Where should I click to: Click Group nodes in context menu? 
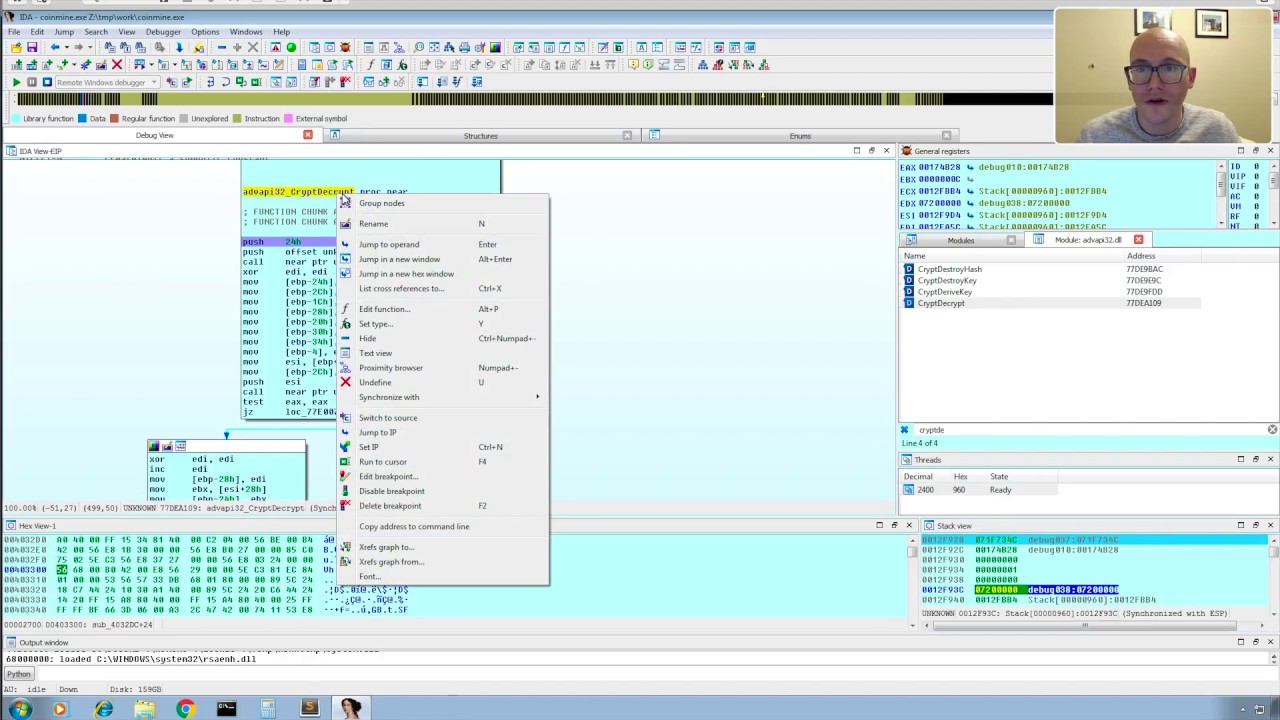point(443,203)
